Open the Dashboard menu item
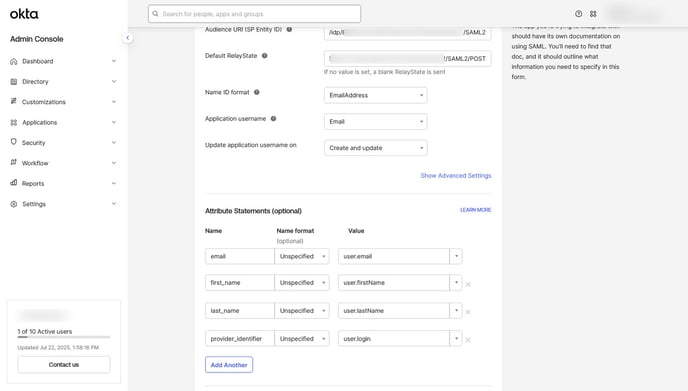The height and width of the screenshot is (391, 688). click(64, 61)
